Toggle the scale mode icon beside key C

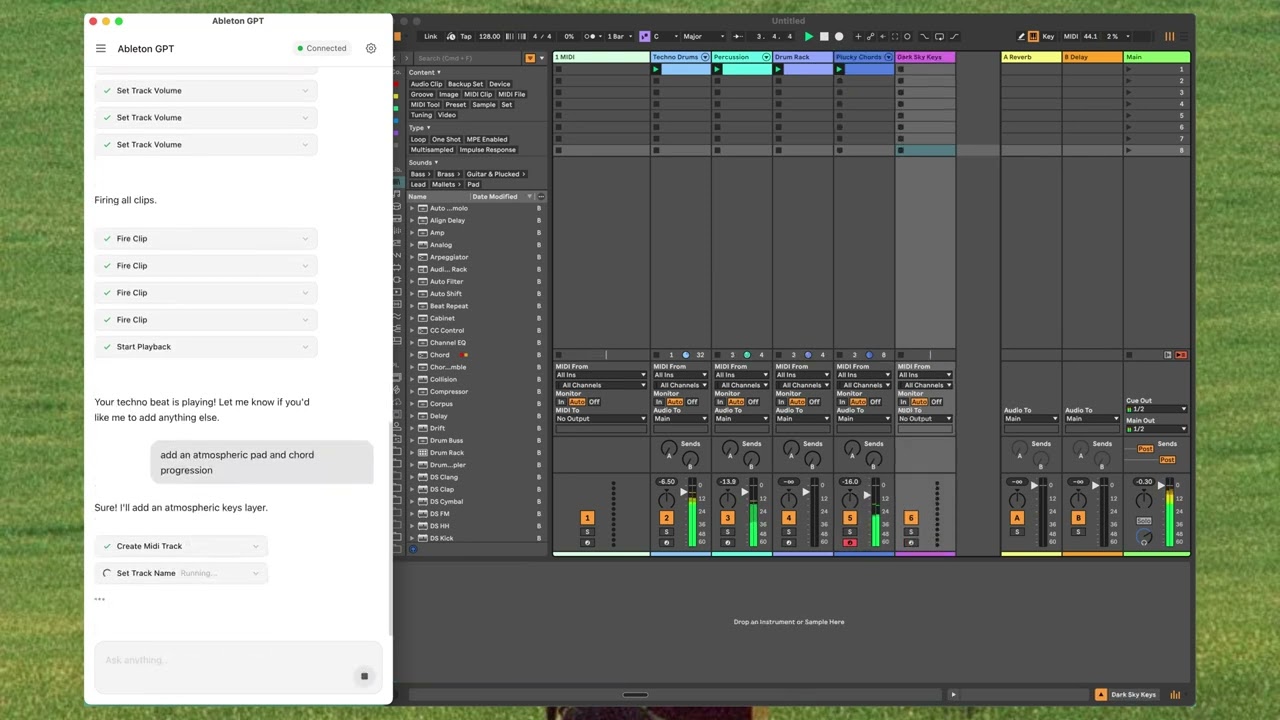[644, 37]
